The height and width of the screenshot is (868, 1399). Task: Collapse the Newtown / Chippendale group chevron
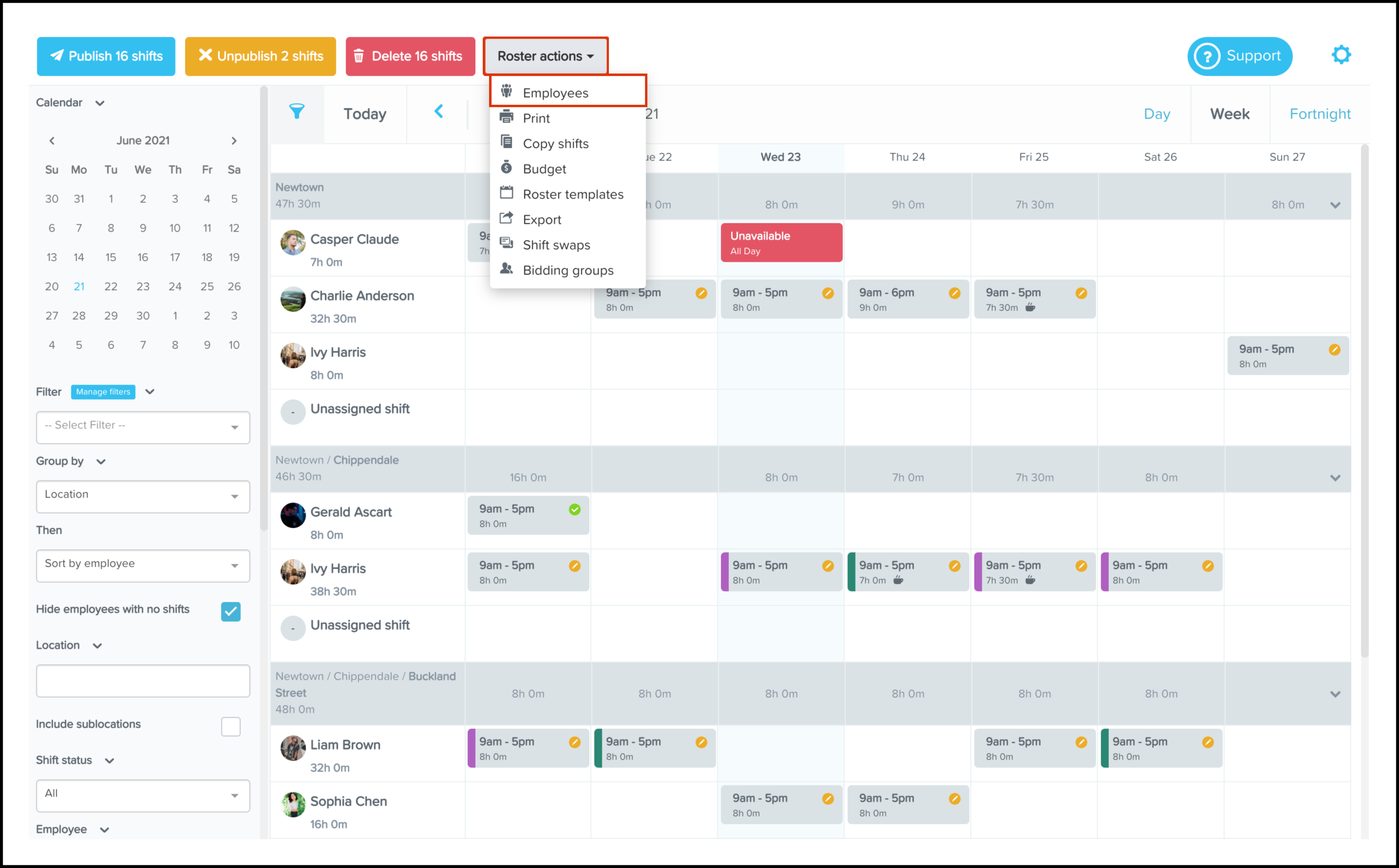[1335, 478]
